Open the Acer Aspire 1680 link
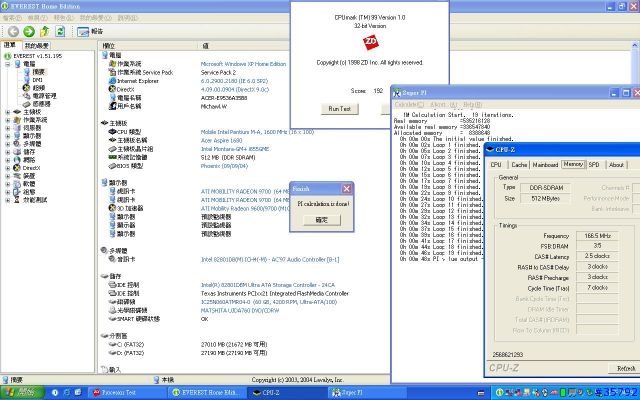This screenshot has height=400, width=640. (221, 140)
